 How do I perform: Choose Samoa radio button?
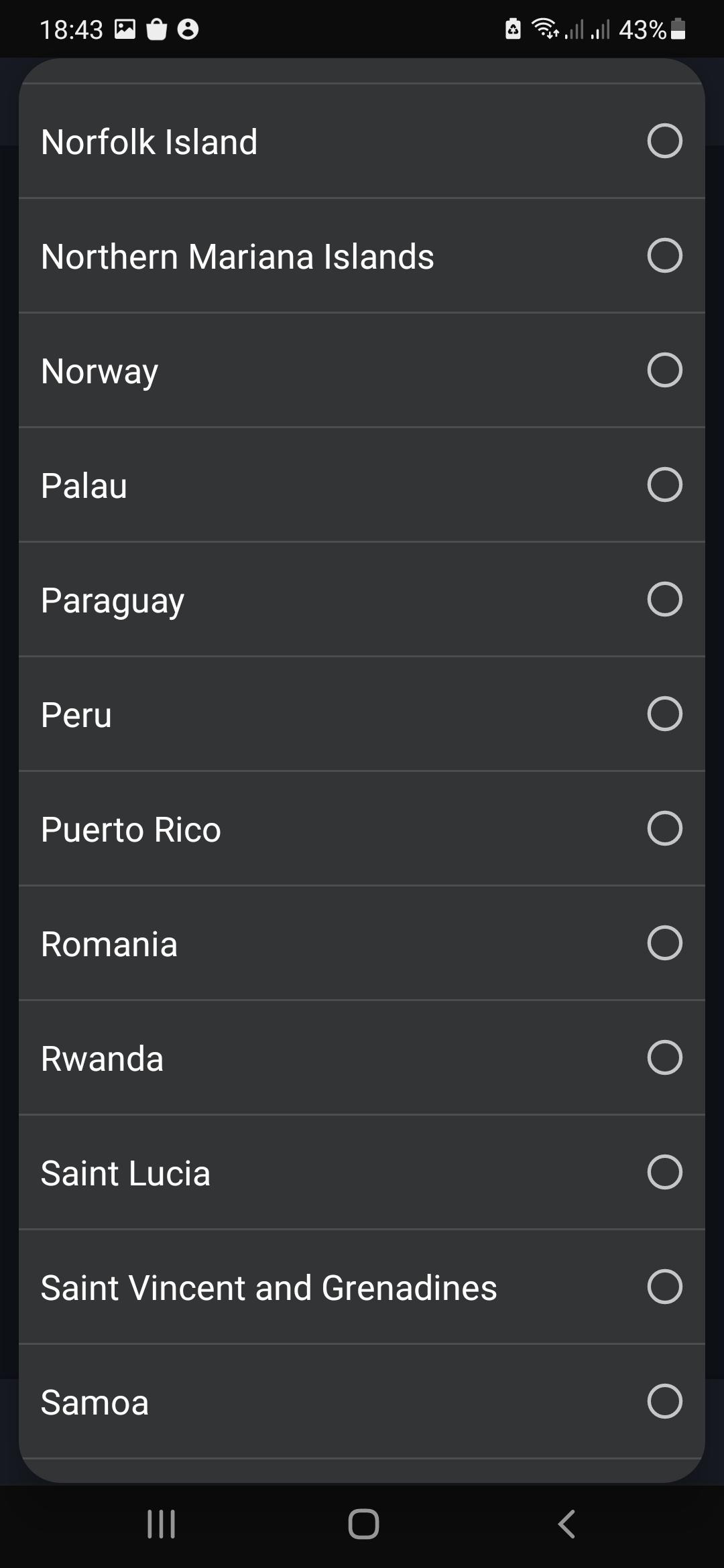click(x=664, y=1401)
